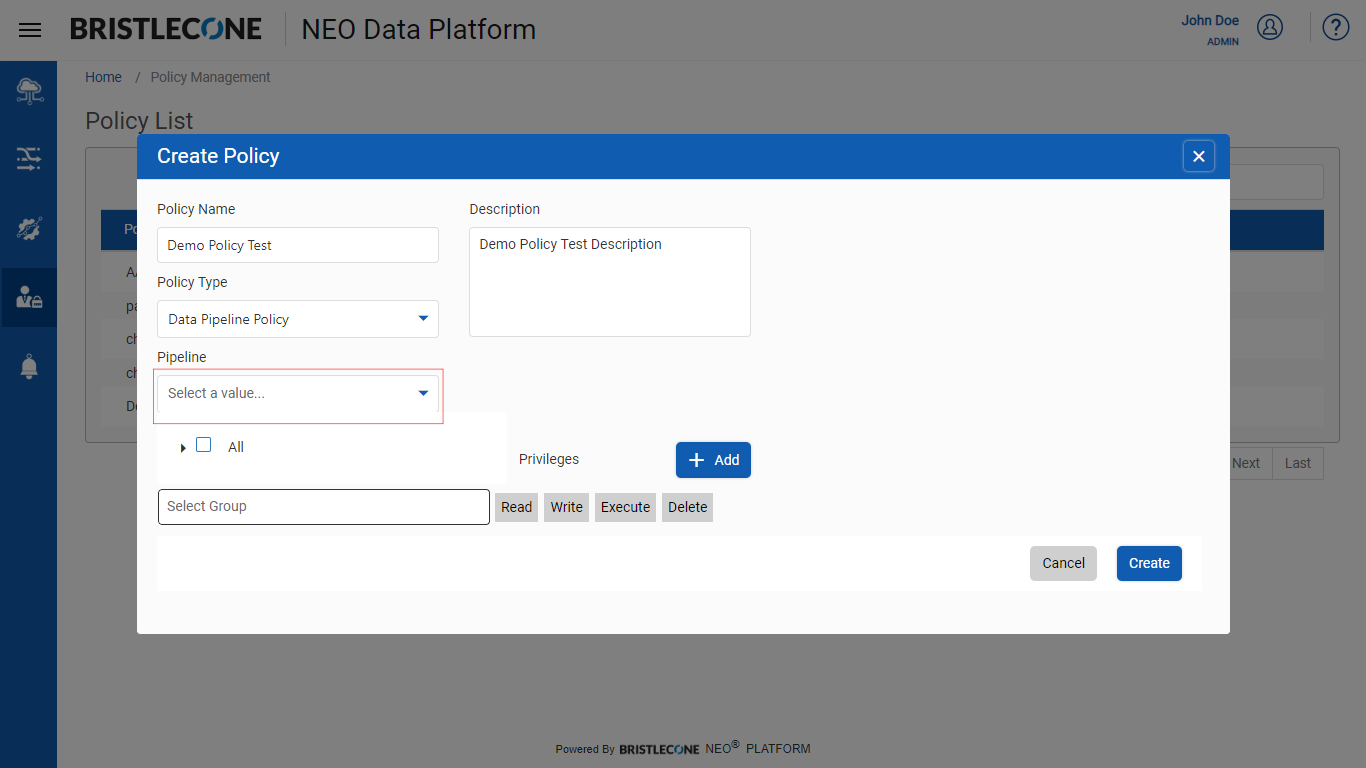Open the data pipelines sidebar icon
This screenshot has width=1366, height=768.
click(x=29, y=158)
